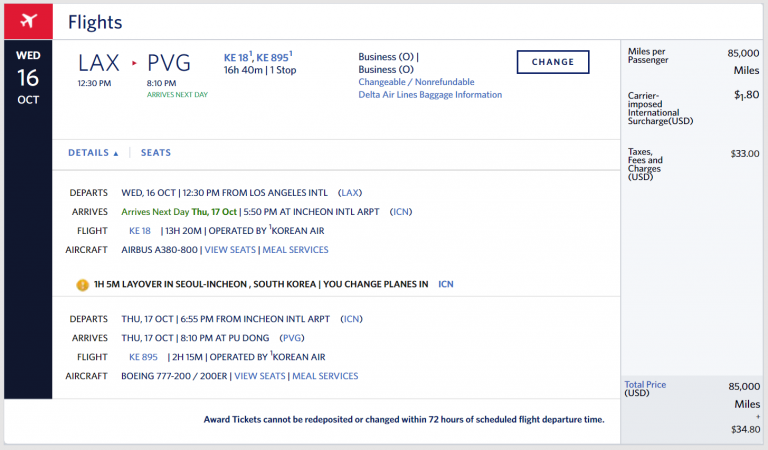Open the Changeable / Nonrefundable link
768x450 pixels.
pyautogui.click(x=416, y=82)
